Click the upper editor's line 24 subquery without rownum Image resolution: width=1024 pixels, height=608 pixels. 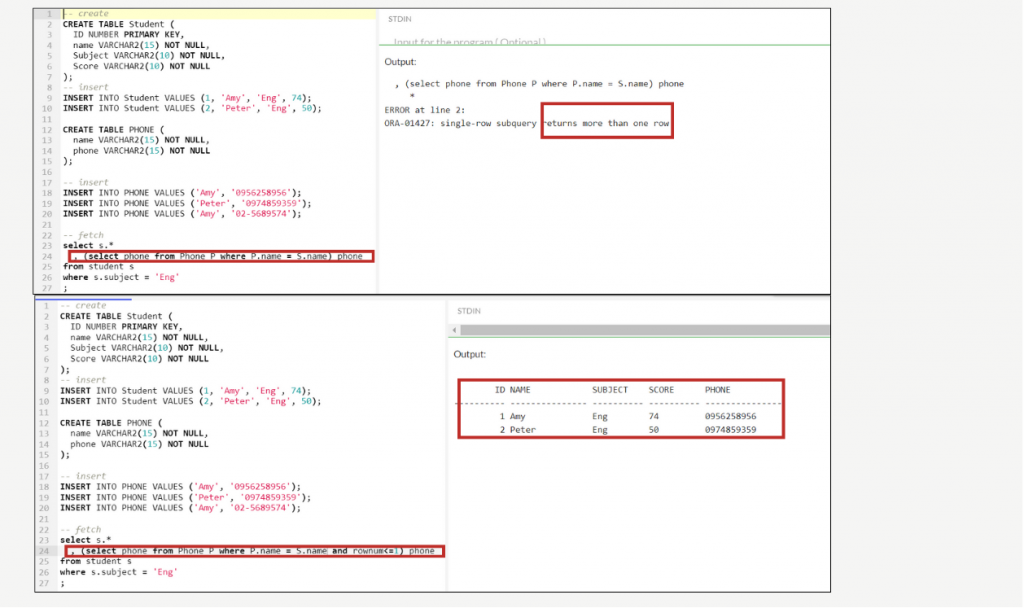coord(218,256)
